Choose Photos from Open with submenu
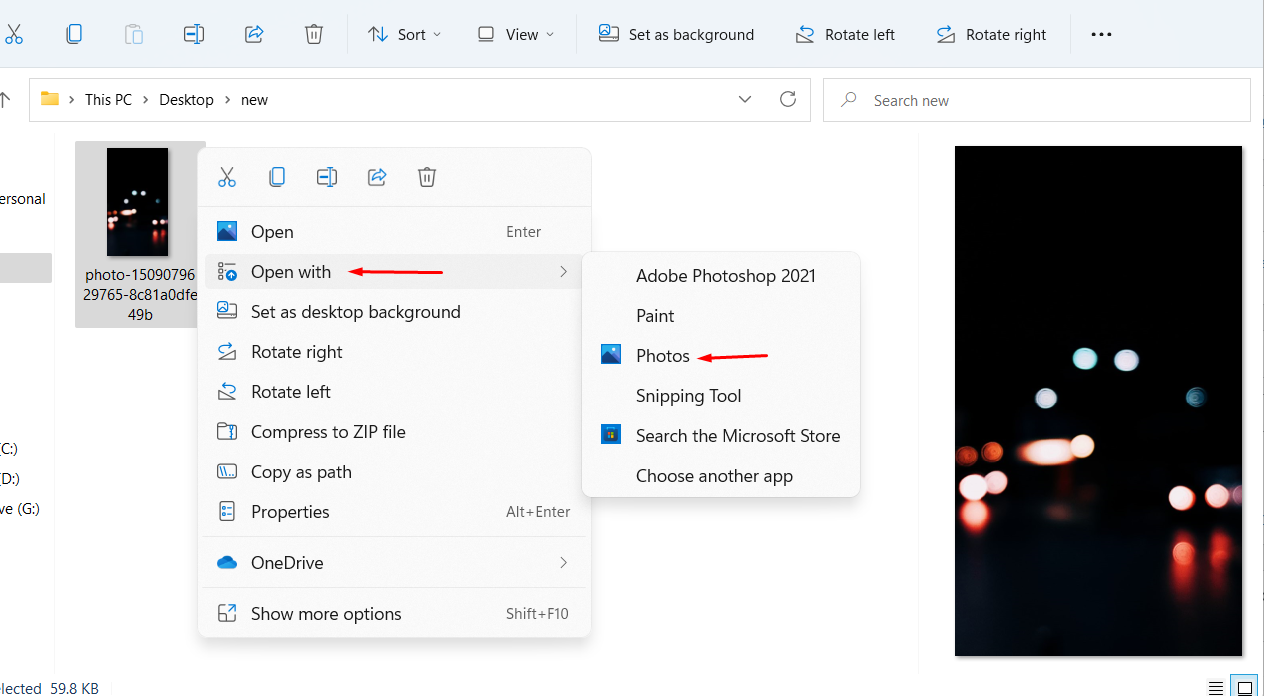 click(662, 356)
